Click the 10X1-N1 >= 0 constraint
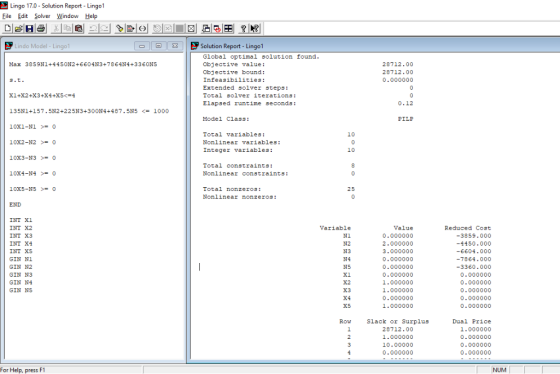Screen dimensions: 560x374 click(32, 127)
